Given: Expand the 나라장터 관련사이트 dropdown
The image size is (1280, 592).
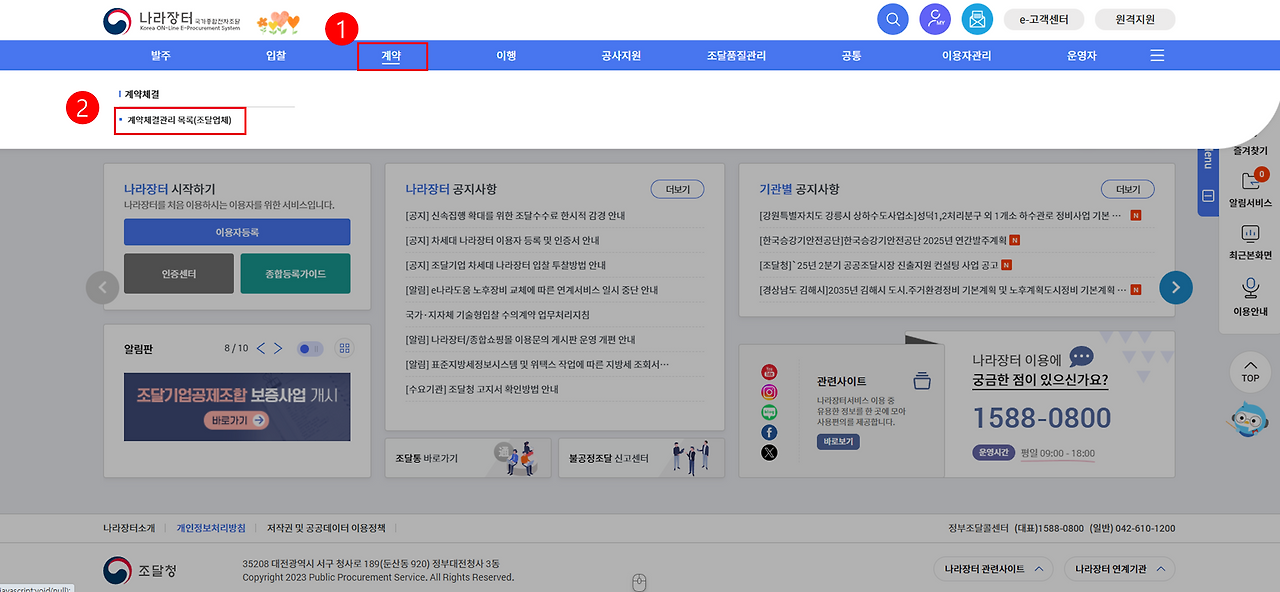Looking at the screenshot, I should 993,569.
